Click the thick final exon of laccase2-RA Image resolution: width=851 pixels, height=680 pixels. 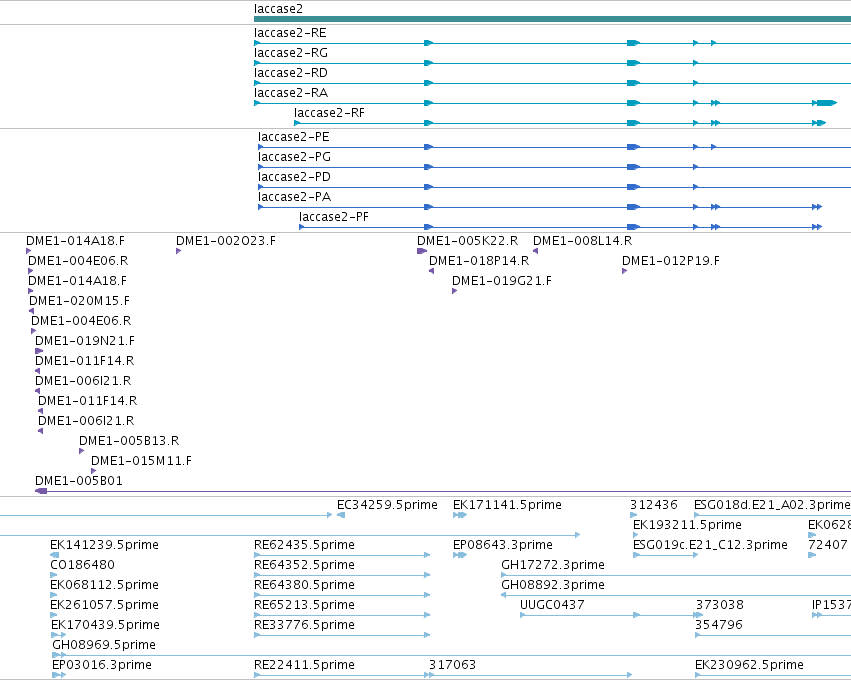[827, 103]
